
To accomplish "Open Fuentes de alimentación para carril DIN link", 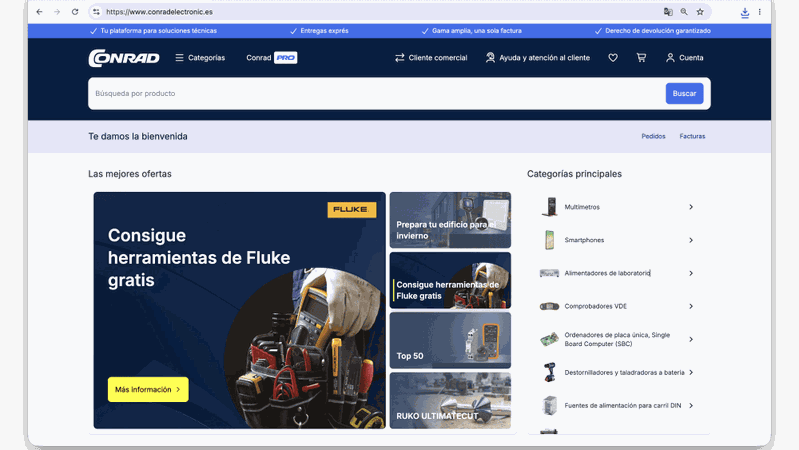I will tap(623, 406).
